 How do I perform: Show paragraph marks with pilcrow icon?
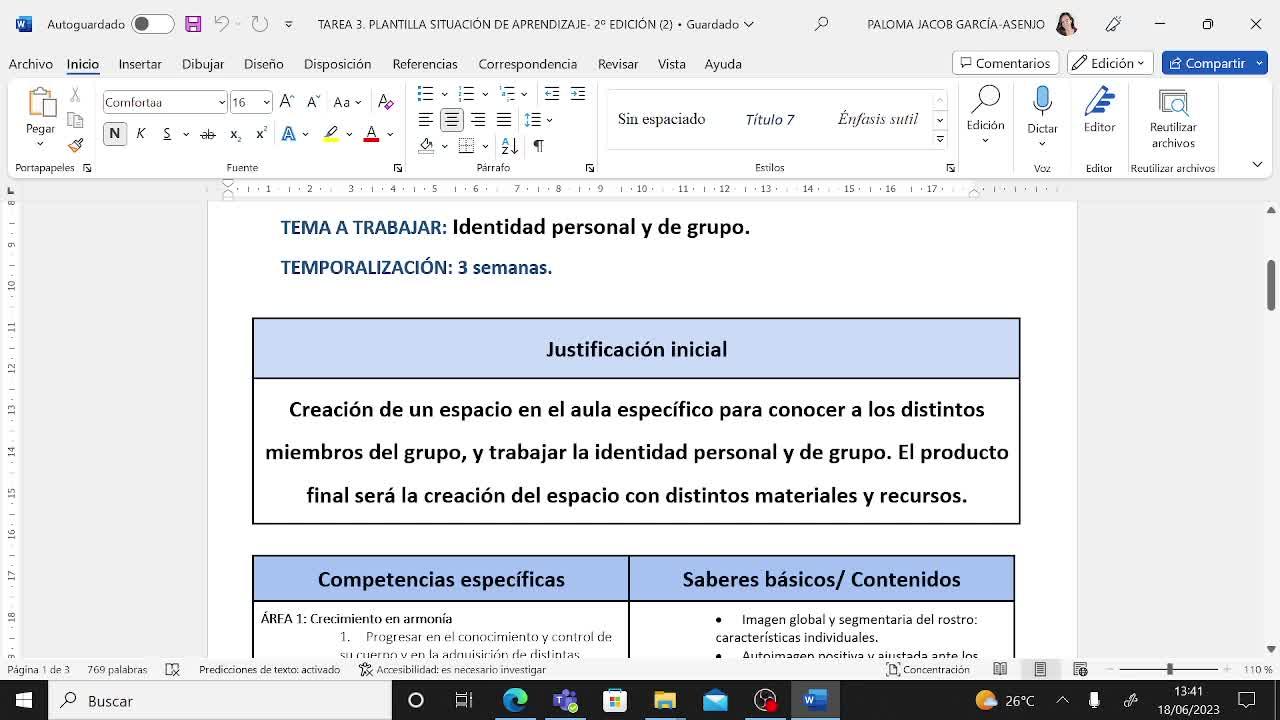[538, 146]
